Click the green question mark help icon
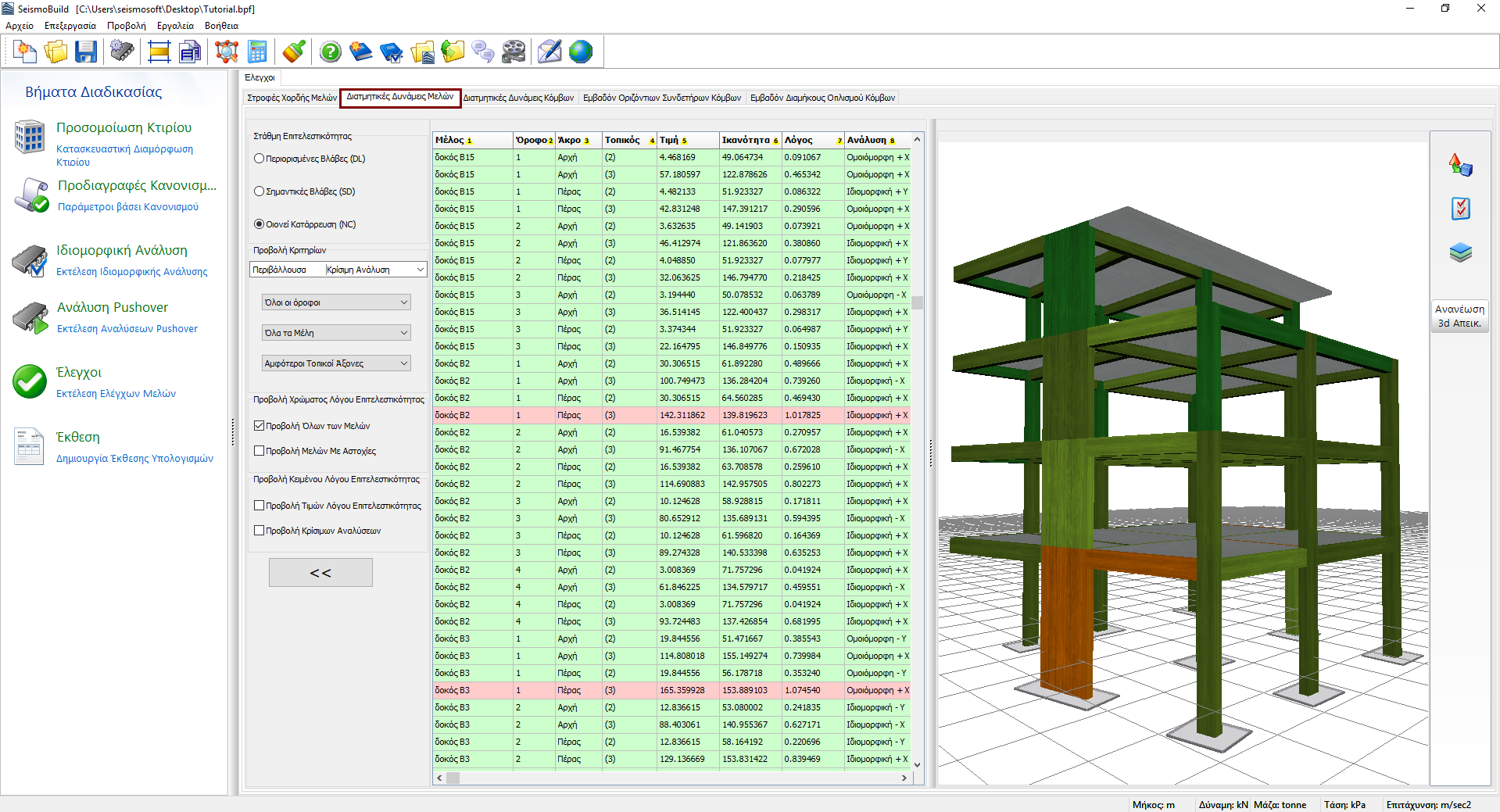Screen dimensions: 1500x812 click(331, 52)
